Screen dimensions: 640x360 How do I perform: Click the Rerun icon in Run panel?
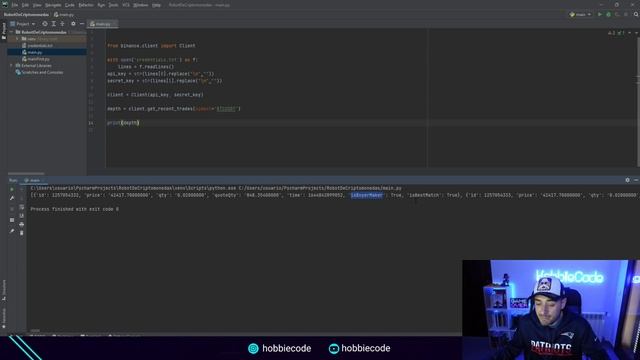point(12,189)
